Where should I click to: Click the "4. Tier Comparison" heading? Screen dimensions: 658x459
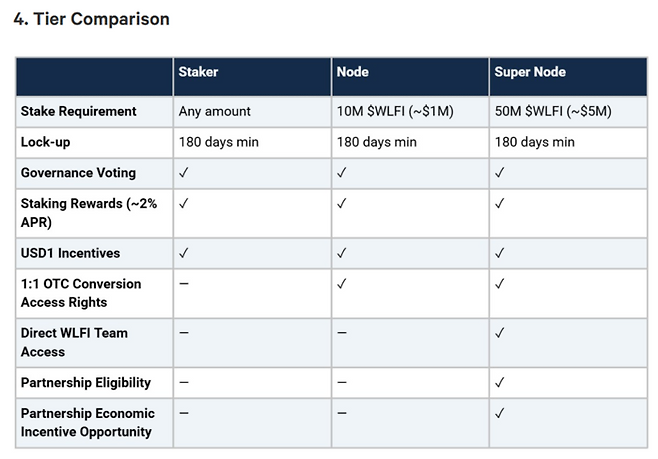91,19
